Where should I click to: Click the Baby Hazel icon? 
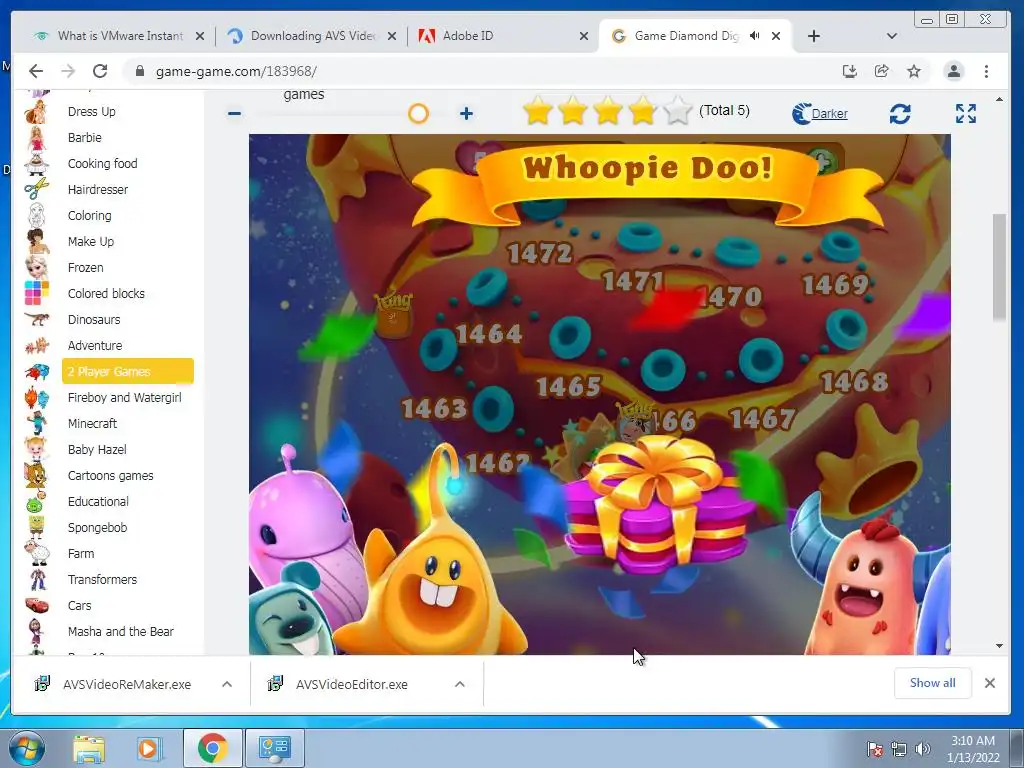tap(36, 449)
